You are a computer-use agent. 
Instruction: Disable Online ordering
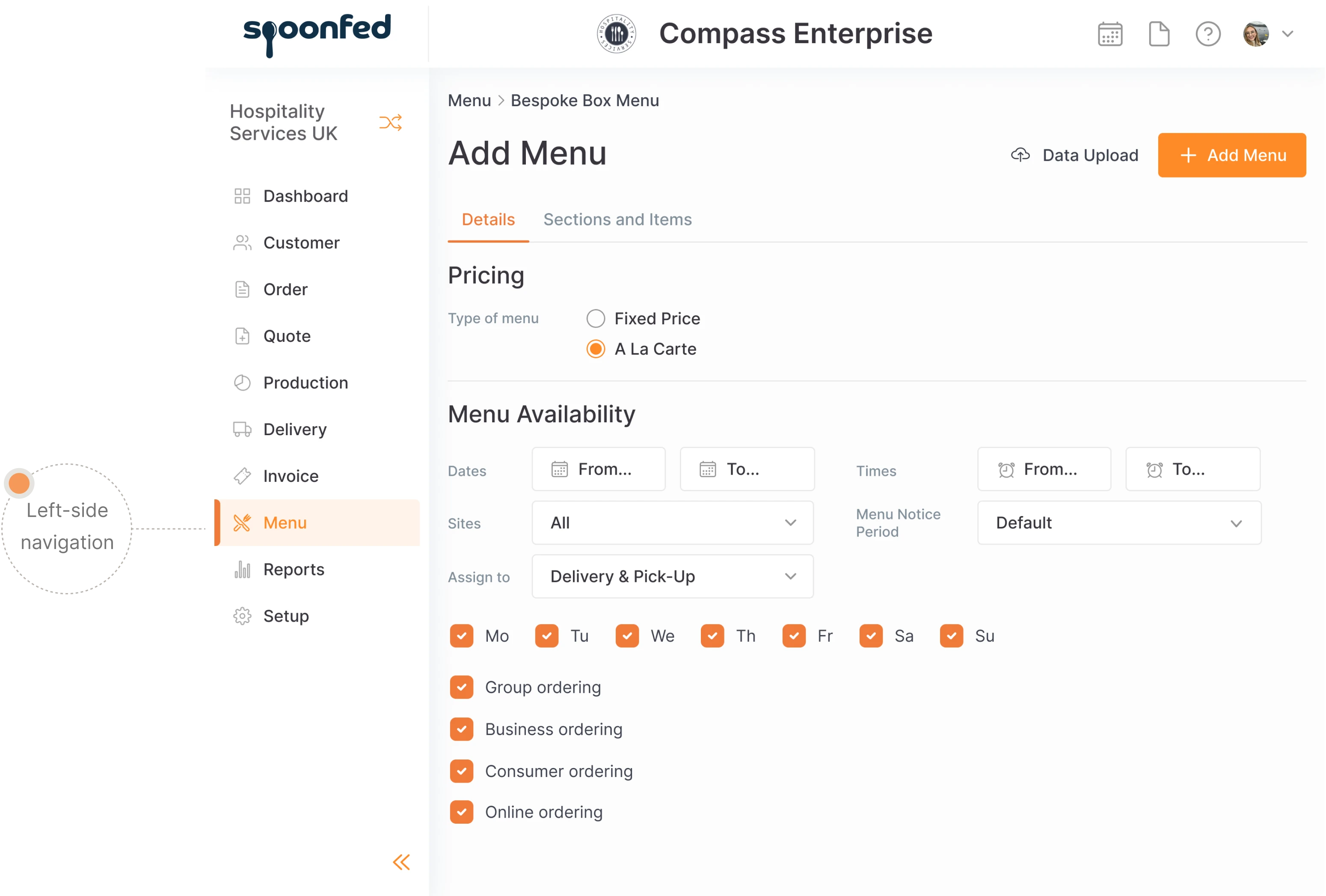click(x=461, y=812)
